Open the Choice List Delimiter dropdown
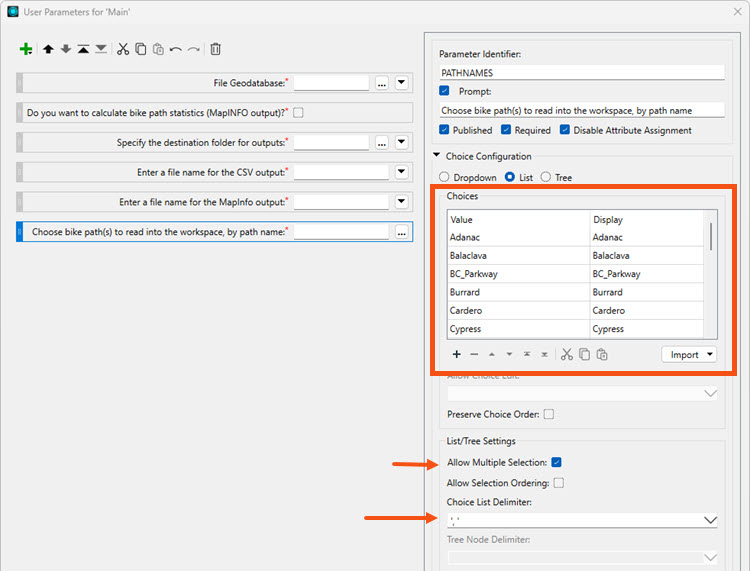Screen dimensions: 750x571 coord(711,520)
